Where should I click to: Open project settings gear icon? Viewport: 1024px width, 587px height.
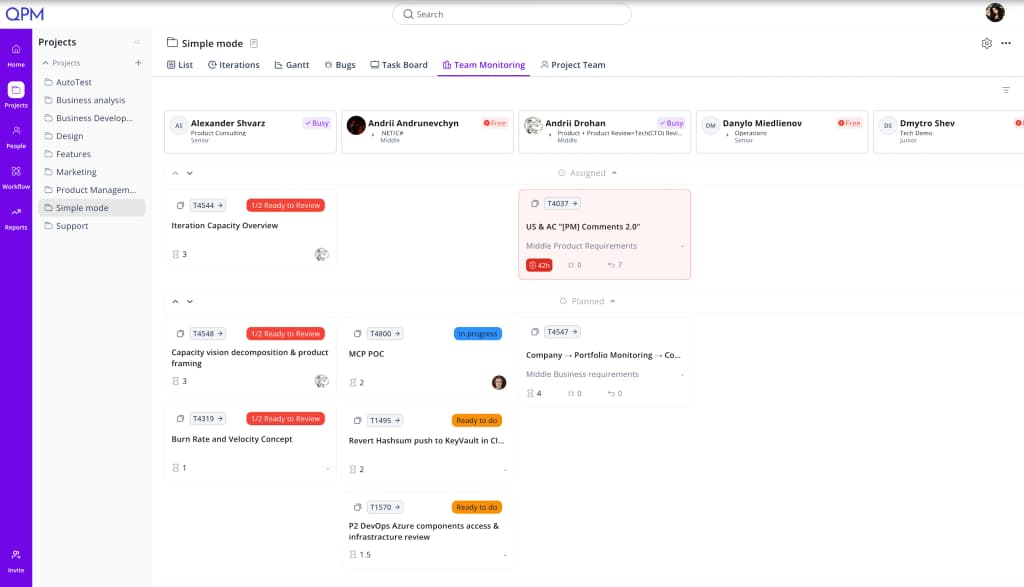[x=986, y=43]
